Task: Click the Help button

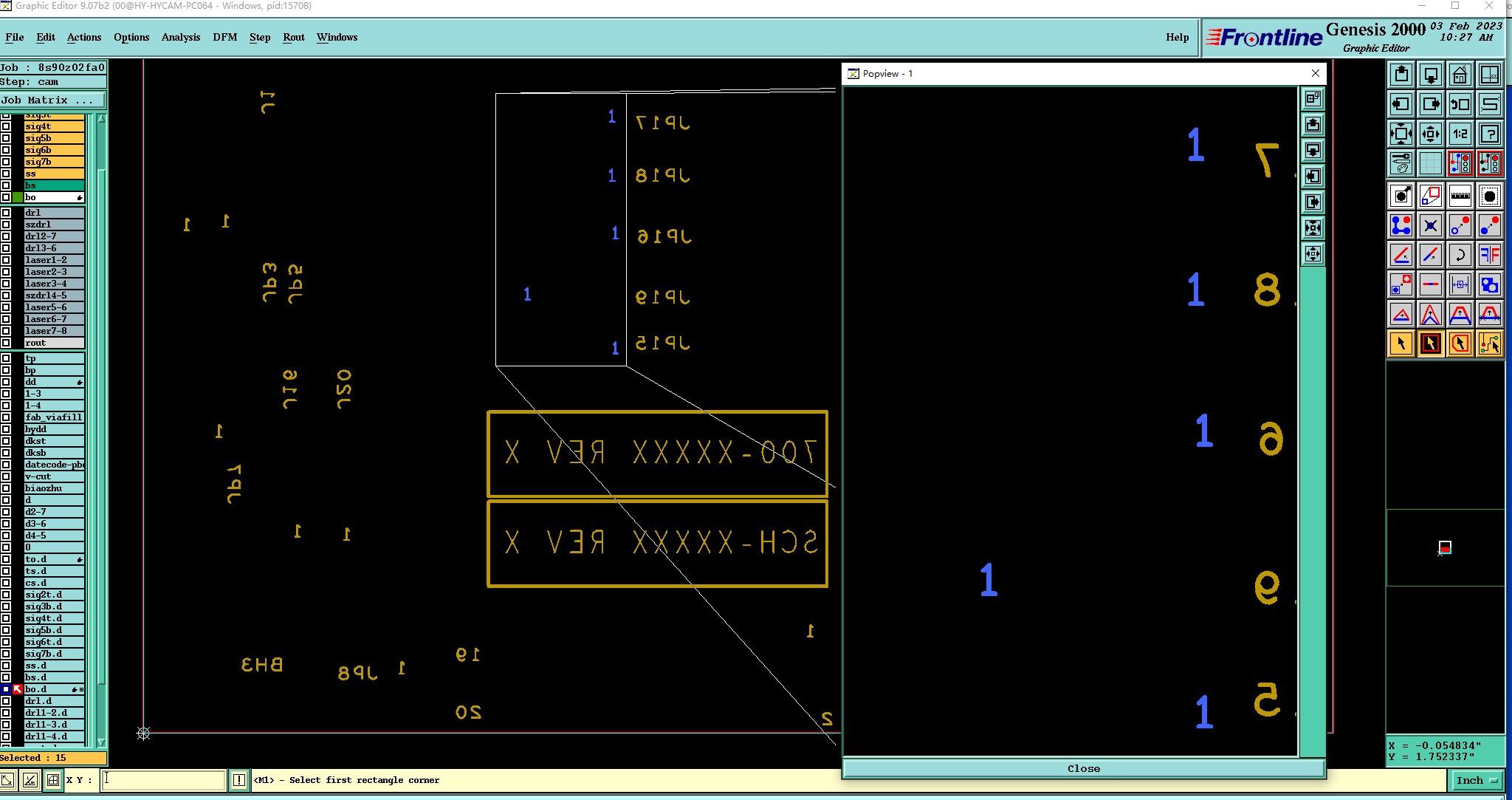Action: coord(1177,37)
